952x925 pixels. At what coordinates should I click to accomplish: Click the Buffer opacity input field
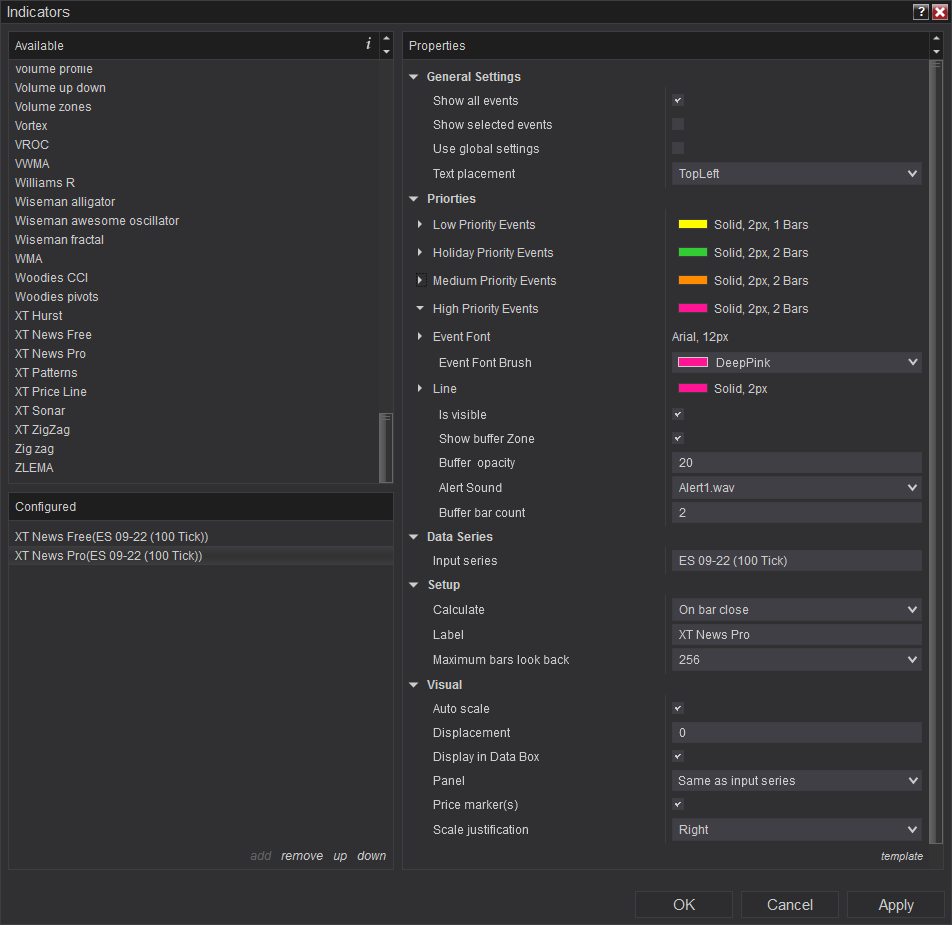point(797,462)
